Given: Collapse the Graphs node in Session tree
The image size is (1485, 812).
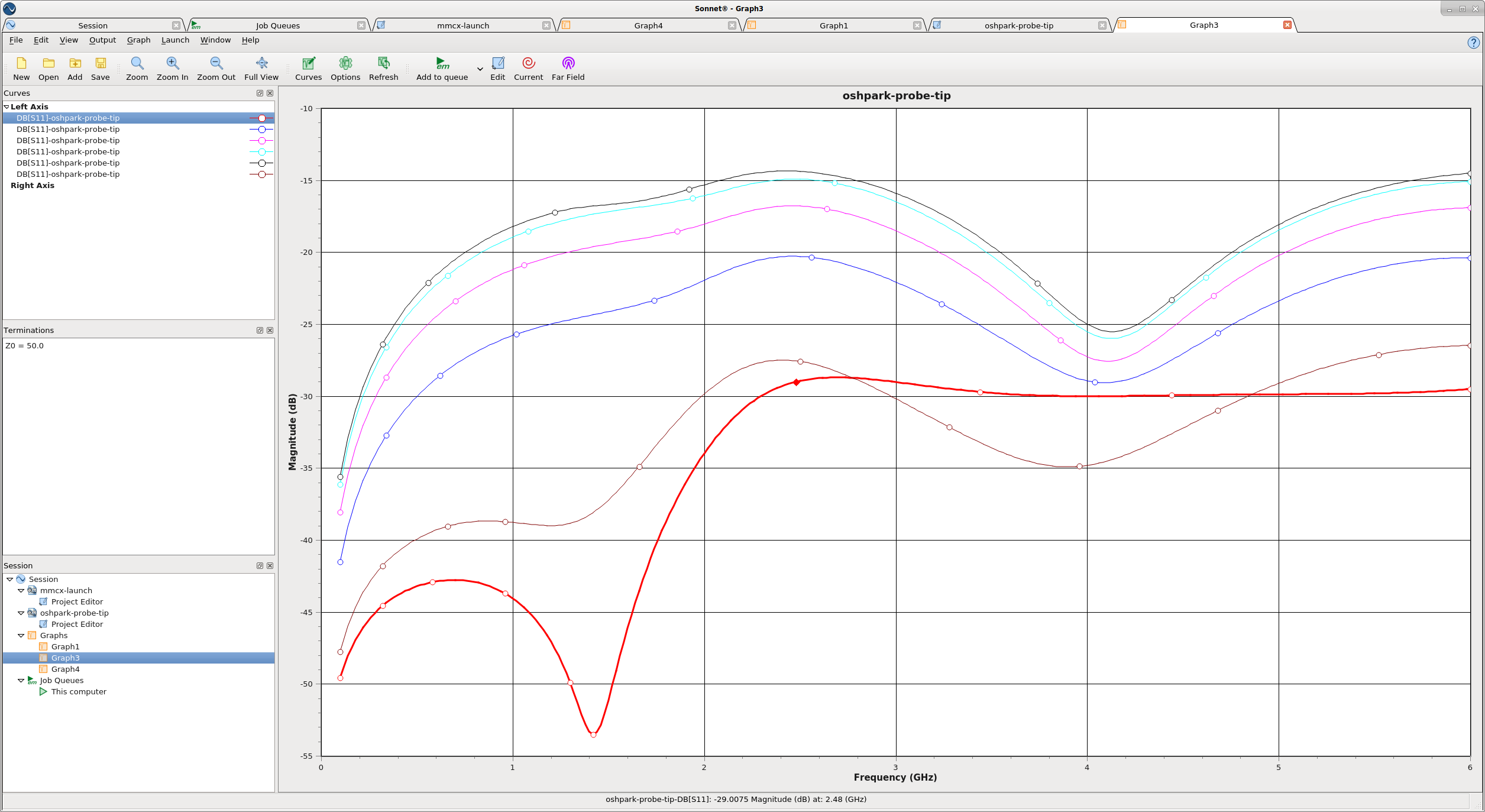Looking at the screenshot, I should click(21, 636).
